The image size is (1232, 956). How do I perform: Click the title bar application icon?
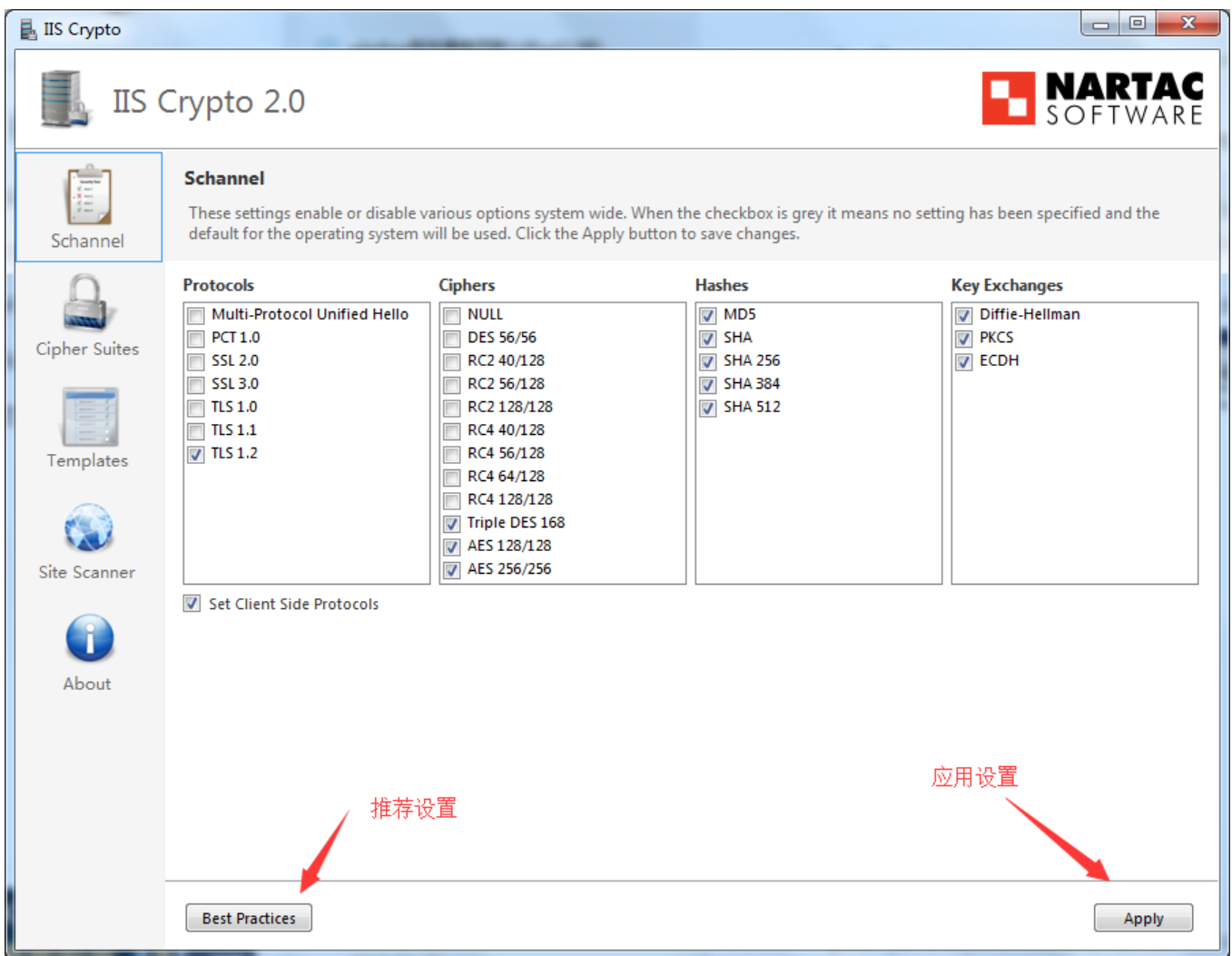(x=29, y=30)
